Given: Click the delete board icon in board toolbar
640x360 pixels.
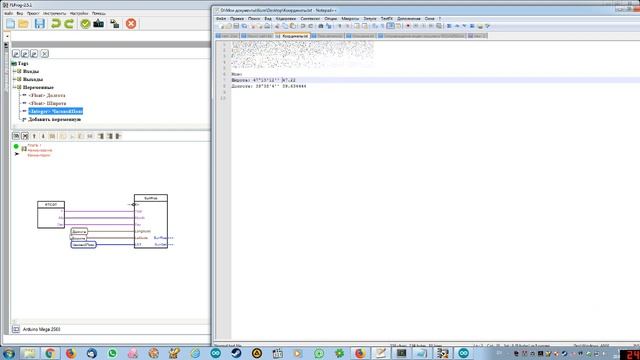Looking at the screenshot, I should (x=25, y=136).
